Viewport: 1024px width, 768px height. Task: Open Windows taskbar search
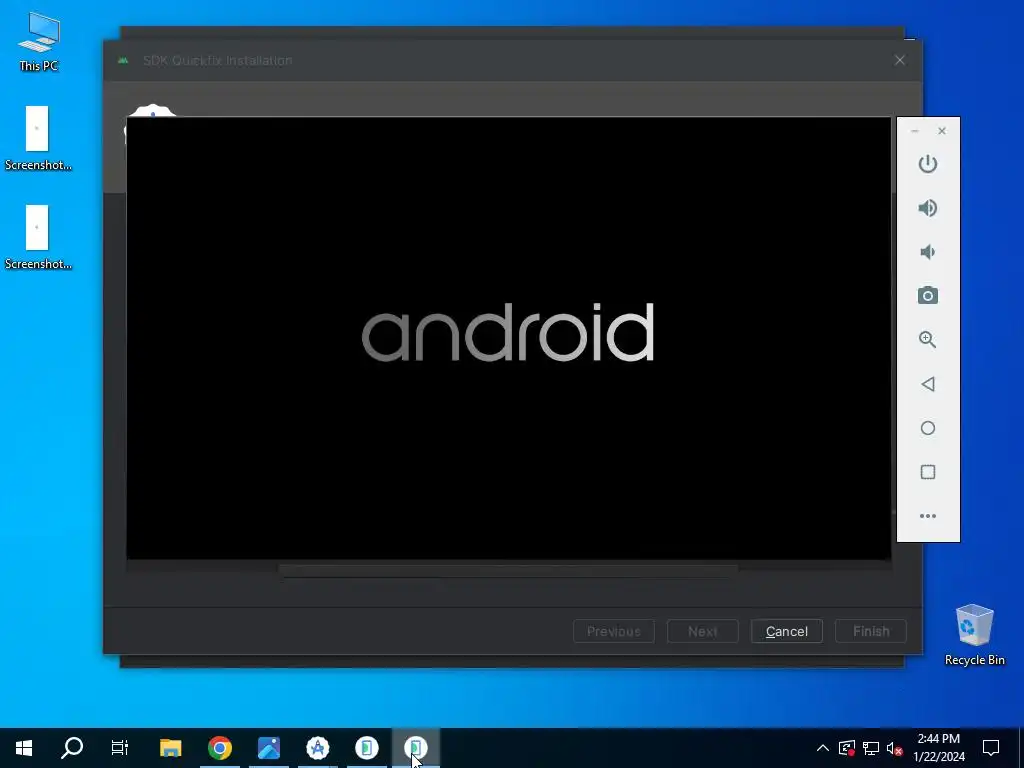(x=72, y=748)
